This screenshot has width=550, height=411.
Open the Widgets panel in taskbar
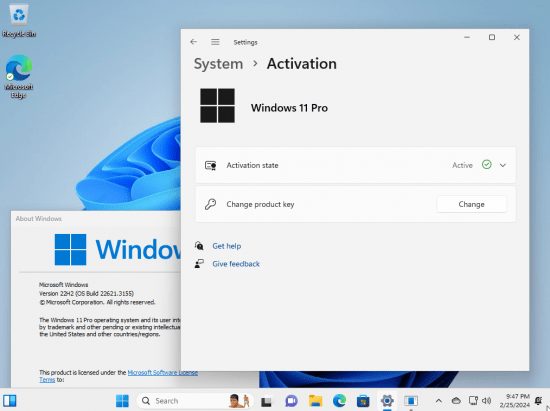point(10,400)
